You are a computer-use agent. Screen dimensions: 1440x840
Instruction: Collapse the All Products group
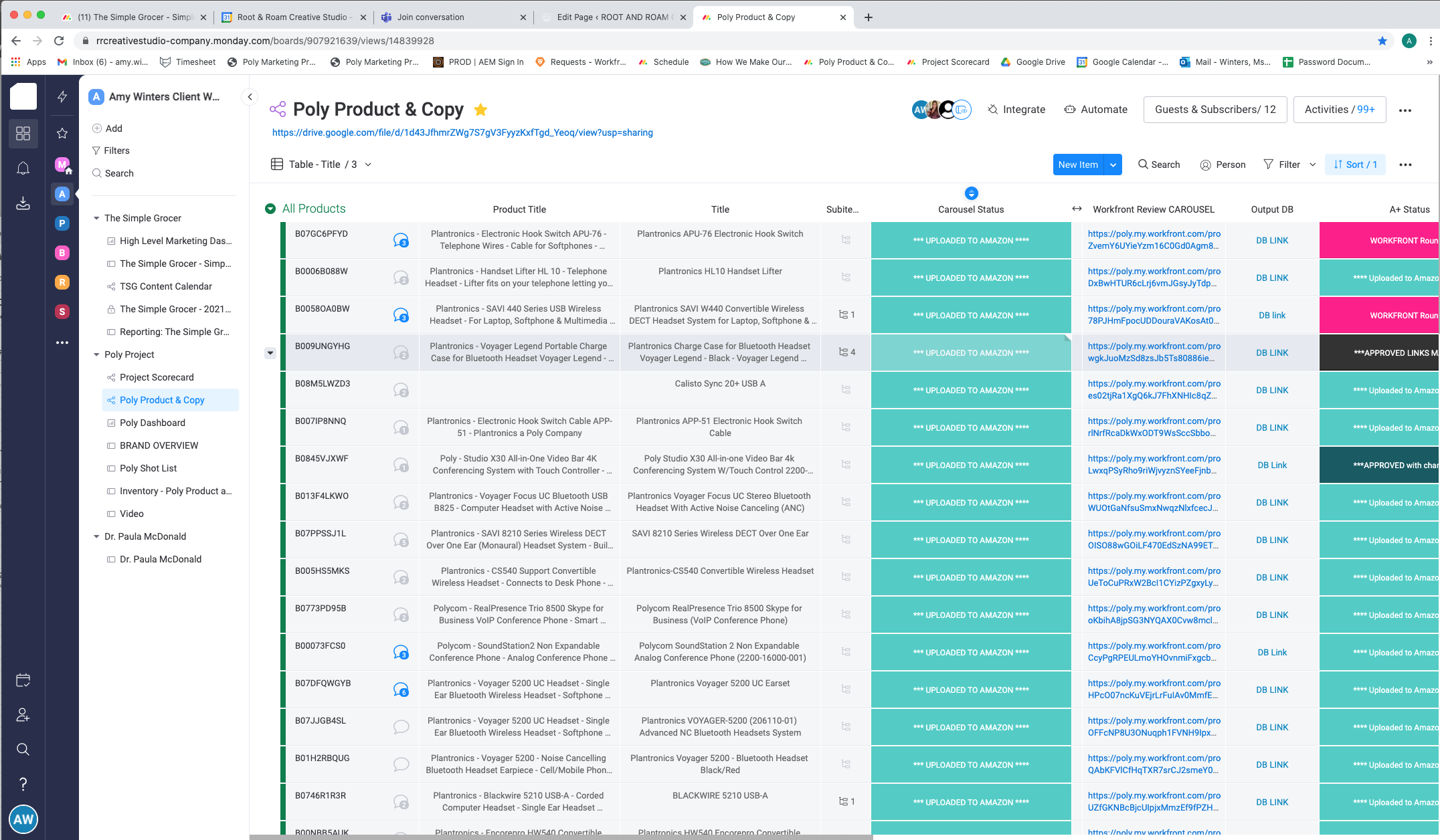[x=270, y=209]
